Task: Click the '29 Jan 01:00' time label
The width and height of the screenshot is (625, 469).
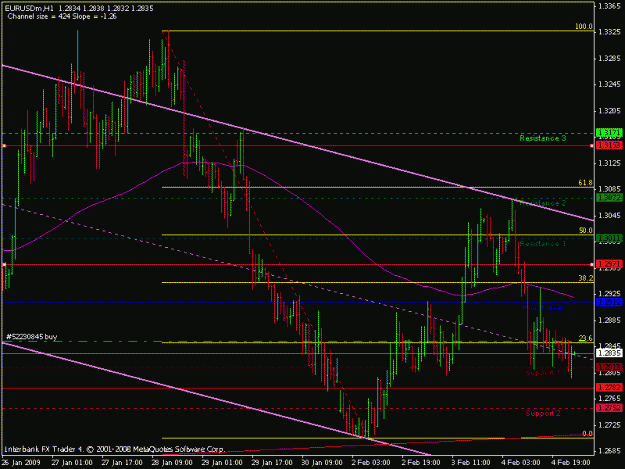Action: (x=222, y=463)
